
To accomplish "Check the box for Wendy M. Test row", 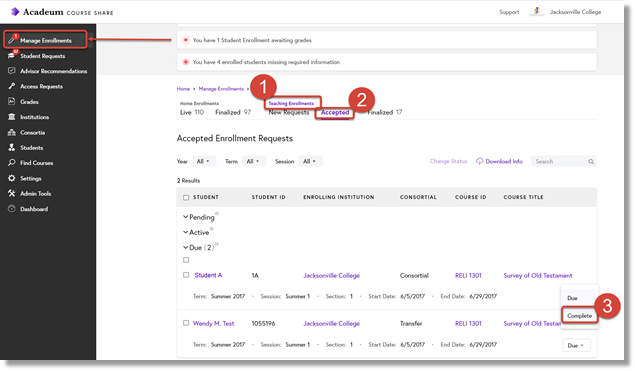I will (x=186, y=323).
